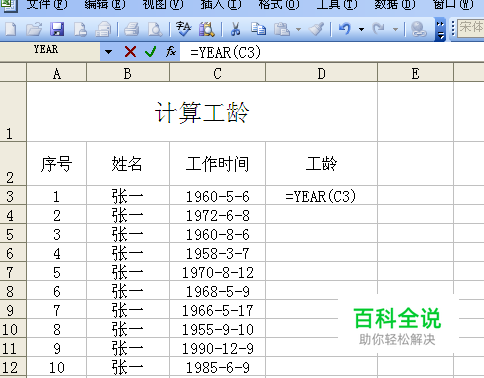The height and width of the screenshot is (378, 484).
Task: Click the Cut scissors icon
Action: tap(235, 29)
